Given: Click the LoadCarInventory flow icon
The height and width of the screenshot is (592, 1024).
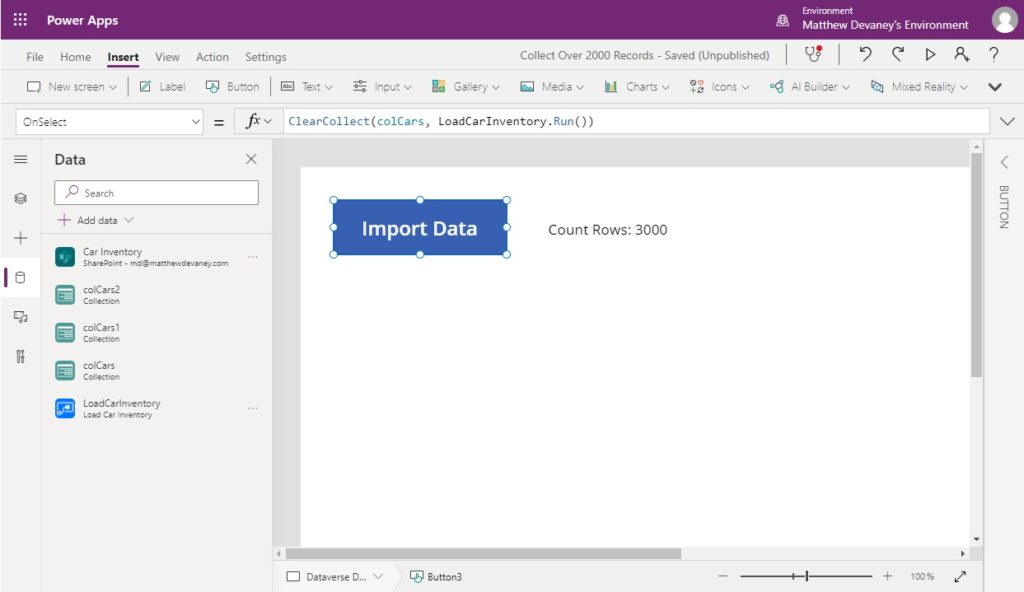Looking at the screenshot, I should tap(65, 408).
